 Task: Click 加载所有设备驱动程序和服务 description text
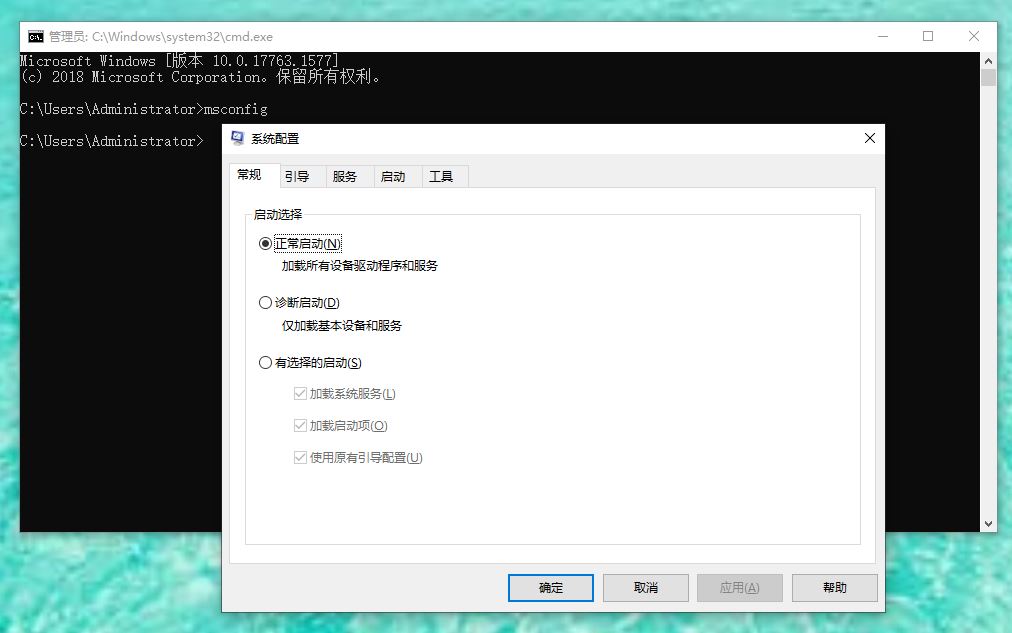point(359,266)
